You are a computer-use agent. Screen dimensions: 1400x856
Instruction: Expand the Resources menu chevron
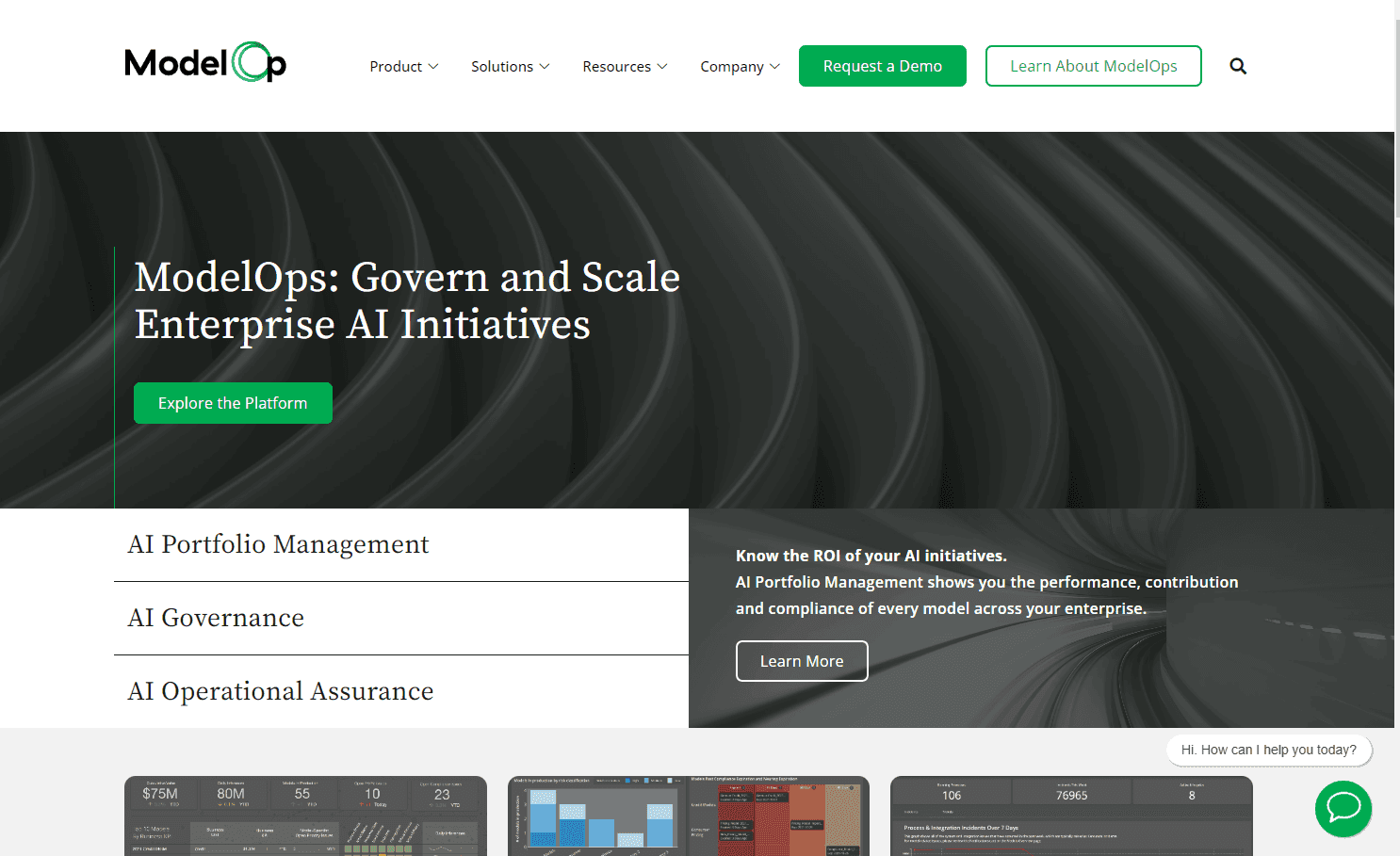click(x=662, y=67)
